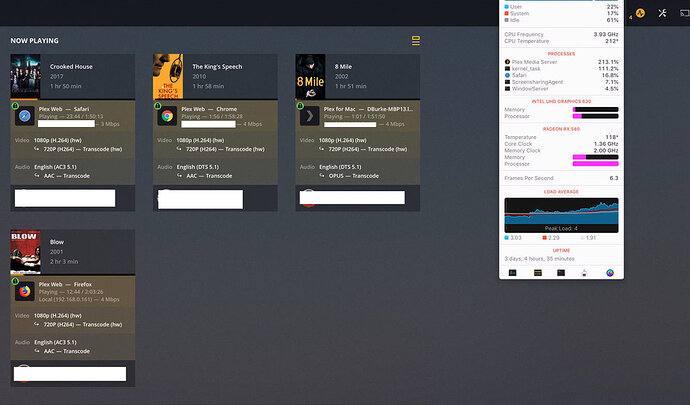Click 'OPUS — Transcode' on 8 Mile card
690x405 pixels.
pyautogui.click(x=354, y=176)
